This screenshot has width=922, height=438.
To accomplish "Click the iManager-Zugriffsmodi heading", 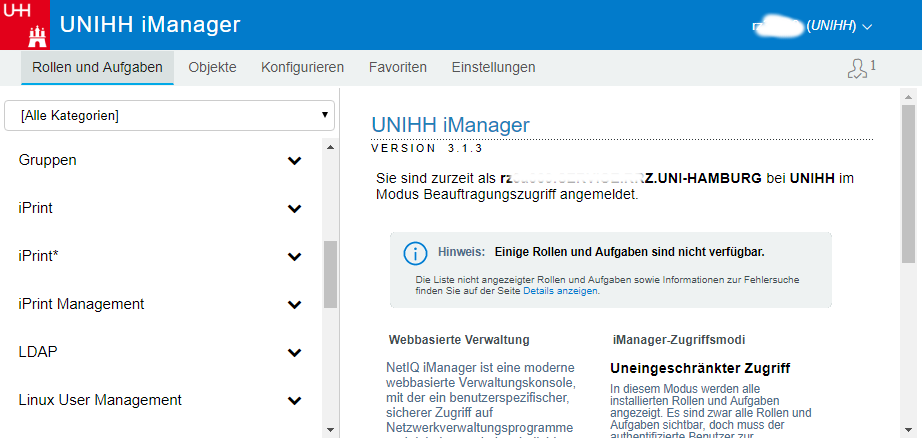I will [679, 340].
